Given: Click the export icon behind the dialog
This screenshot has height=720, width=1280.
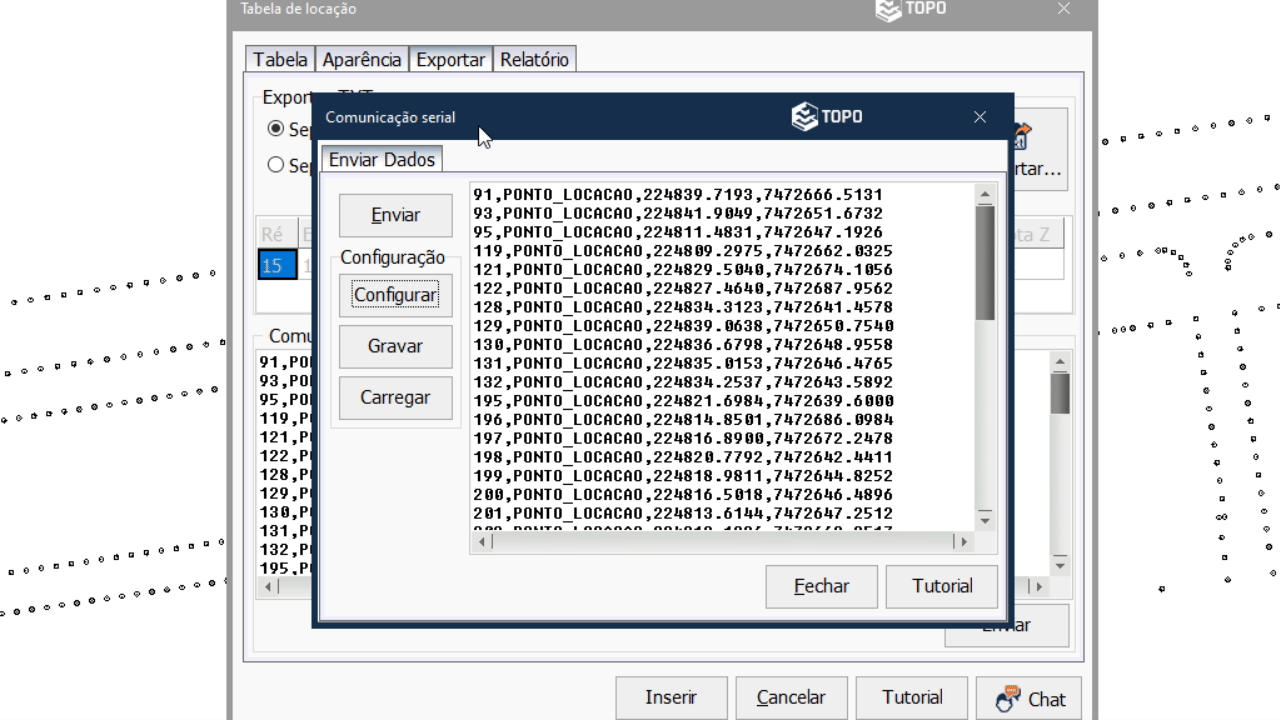Looking at the screenshot, I should pos(1023,136).
